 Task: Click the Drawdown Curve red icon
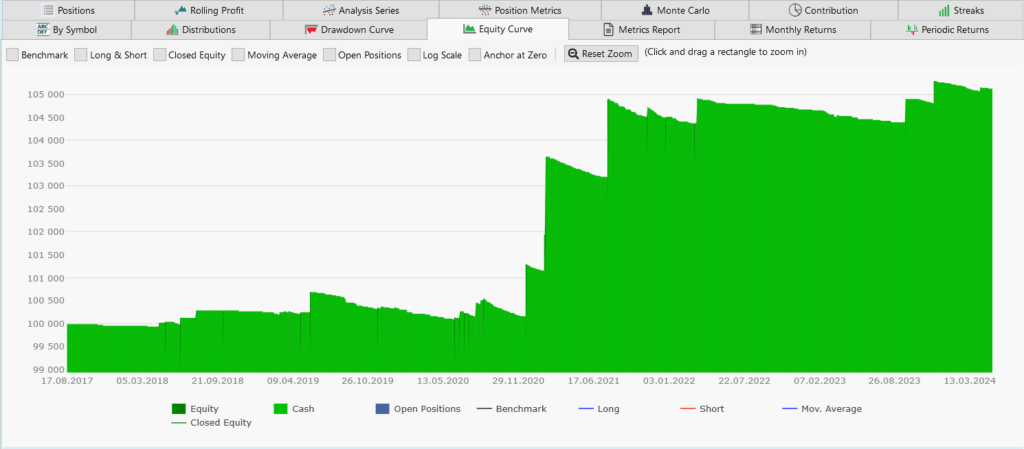(311, 29)
